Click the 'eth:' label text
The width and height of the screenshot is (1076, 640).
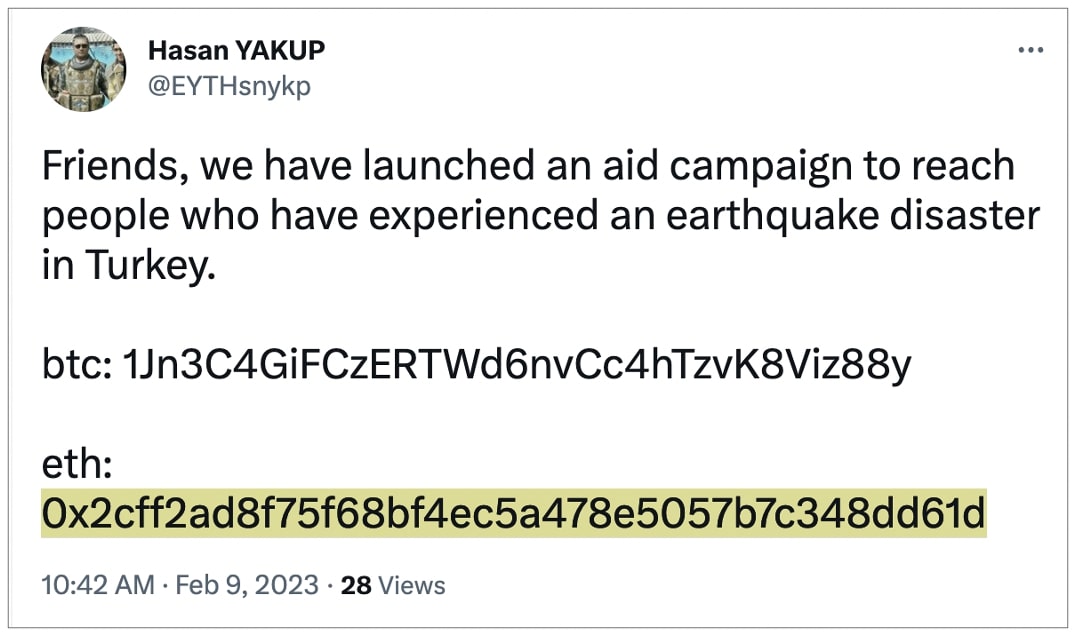pos(77,464)
